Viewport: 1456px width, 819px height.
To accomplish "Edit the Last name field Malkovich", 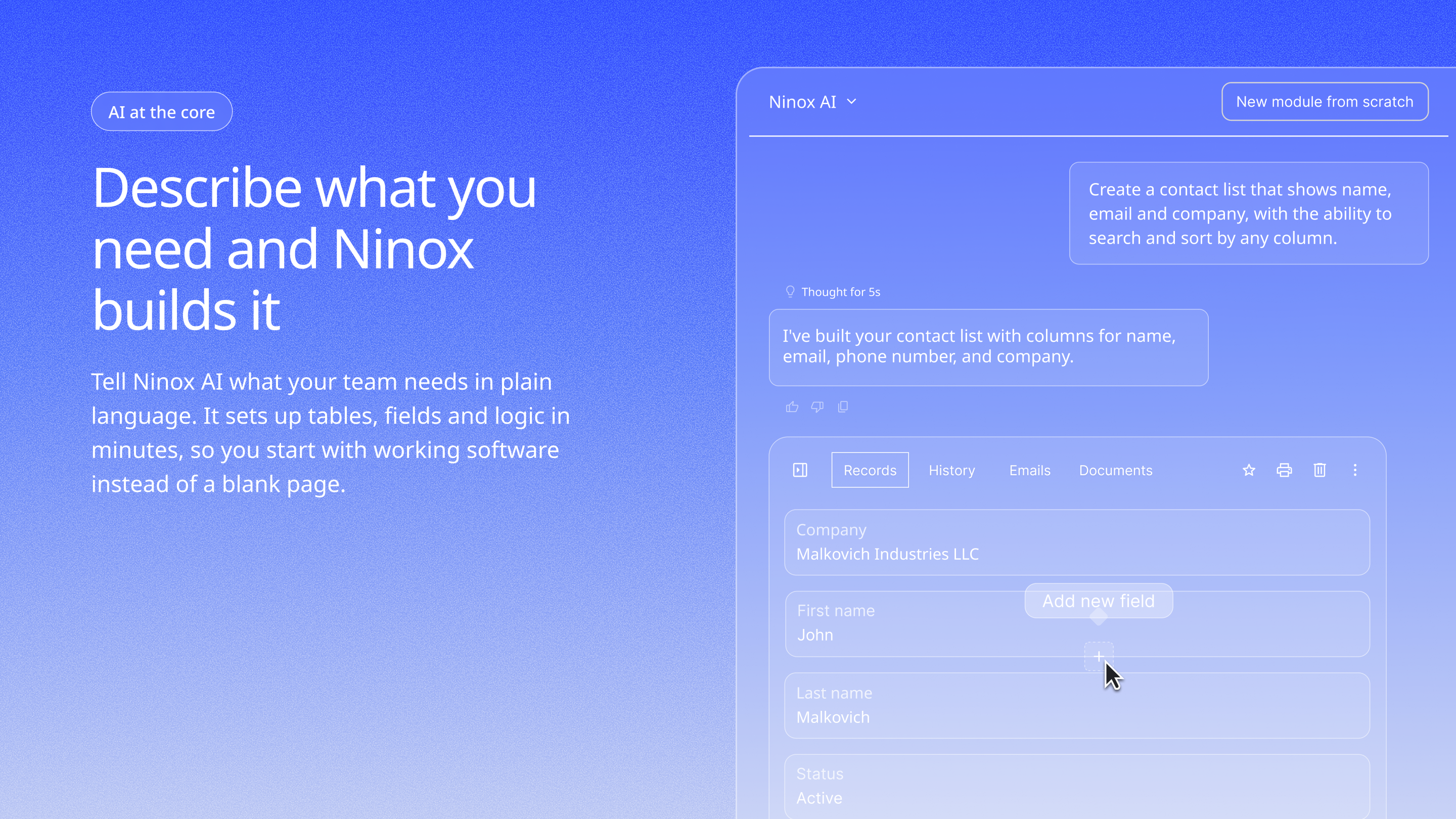I will click(1077, 705).
